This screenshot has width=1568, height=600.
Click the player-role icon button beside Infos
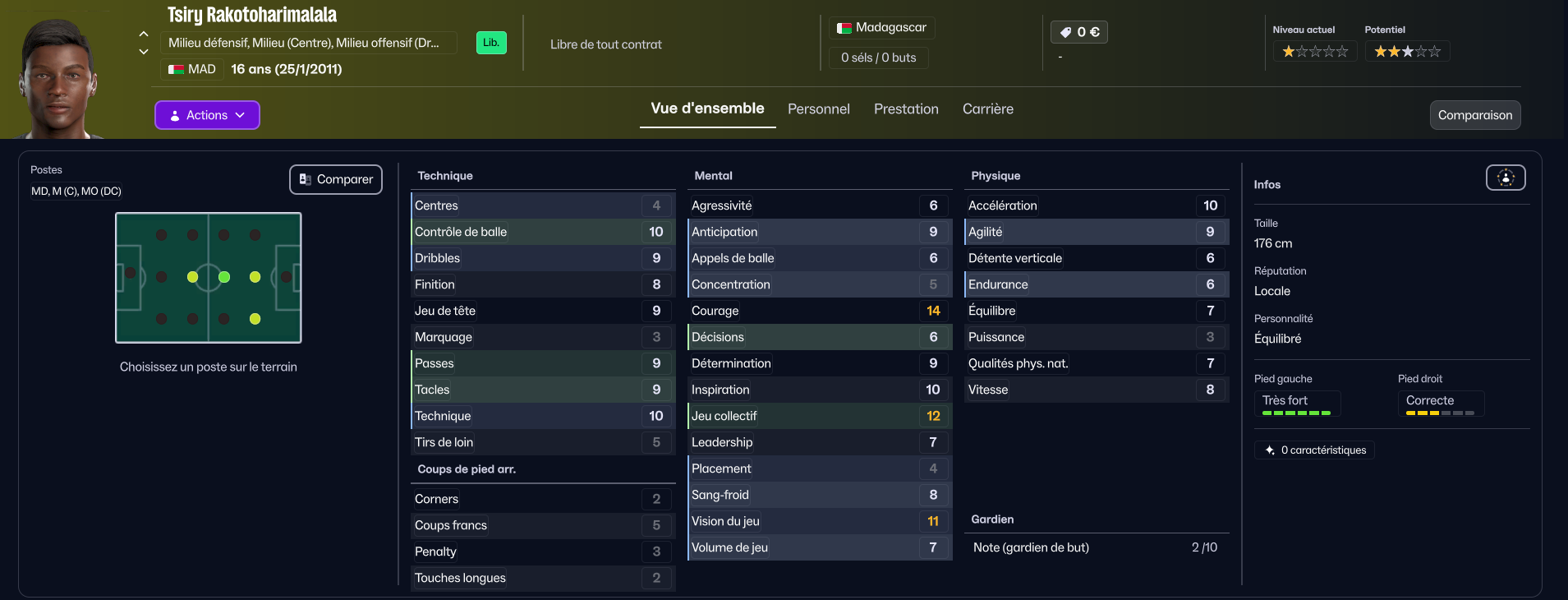(1505, 178)
